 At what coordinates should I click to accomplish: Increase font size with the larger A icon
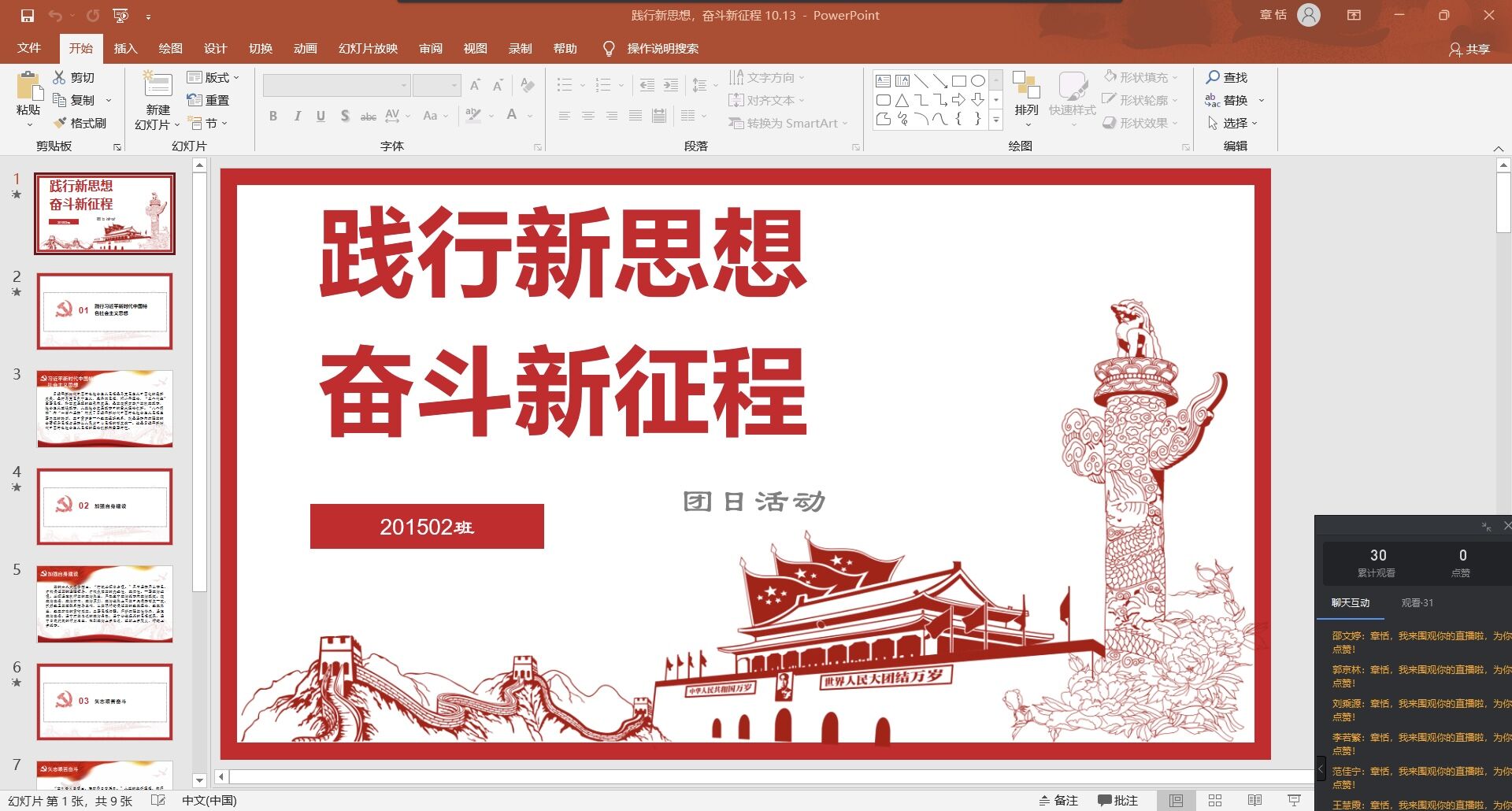point(475,85)
